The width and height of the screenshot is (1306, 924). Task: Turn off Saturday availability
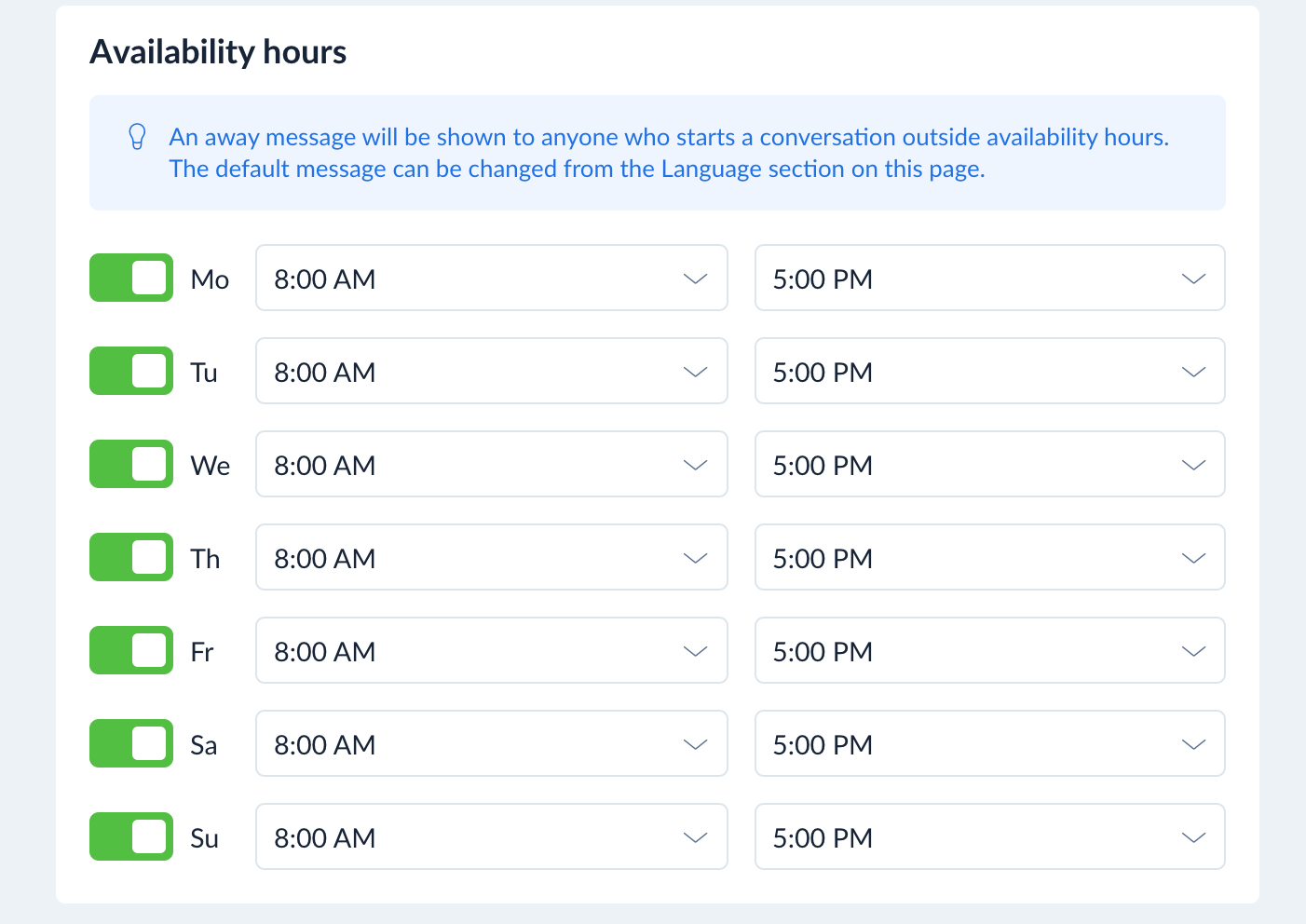click(x=131, y=743)
